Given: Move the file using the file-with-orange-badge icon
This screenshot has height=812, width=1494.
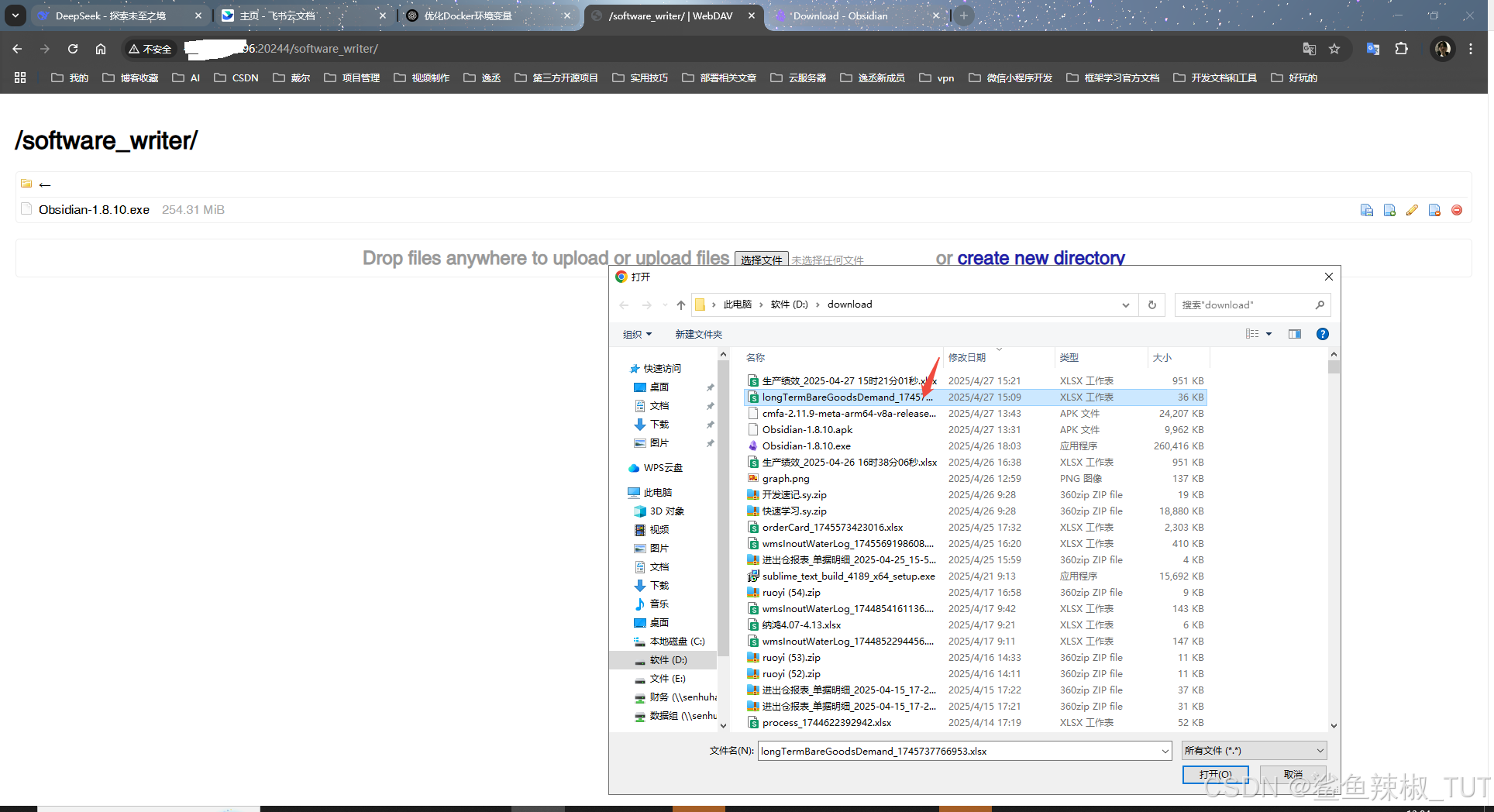Looking at the screenshot, I should point(1434,209).
